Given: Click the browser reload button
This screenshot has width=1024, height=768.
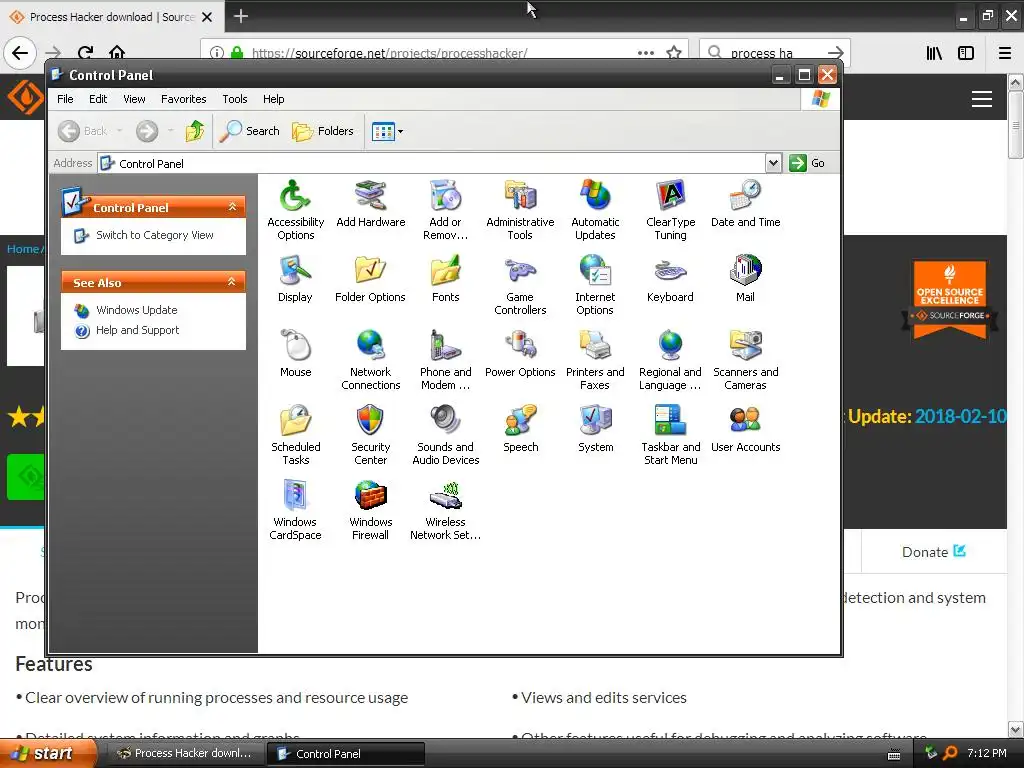Looking at the screenshot, I should [x=85, y=52].
